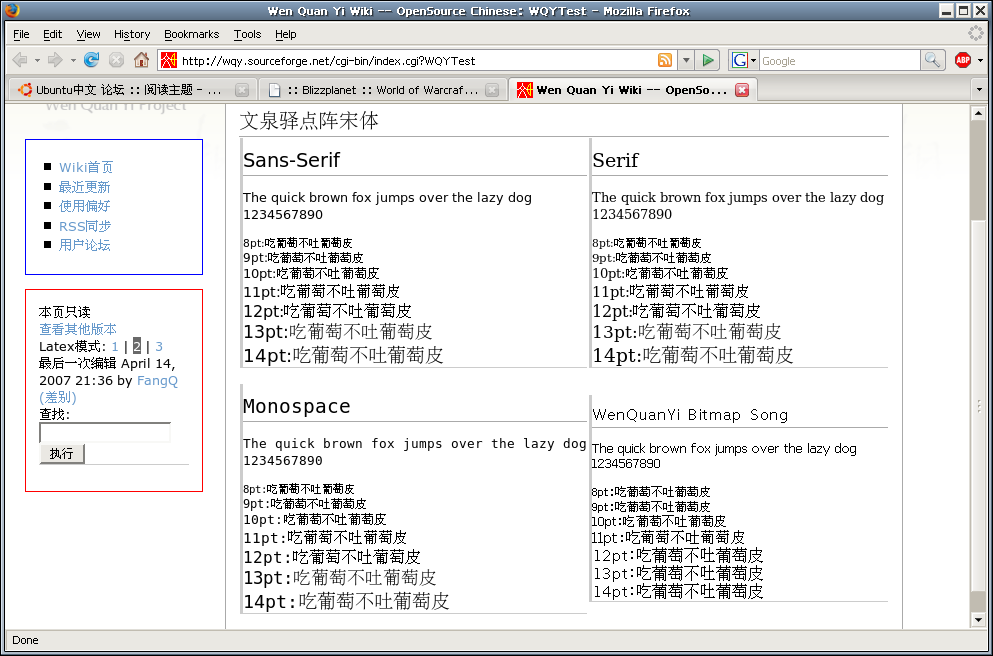
Task: Click the Stop loading button
Action: [116, 60]
